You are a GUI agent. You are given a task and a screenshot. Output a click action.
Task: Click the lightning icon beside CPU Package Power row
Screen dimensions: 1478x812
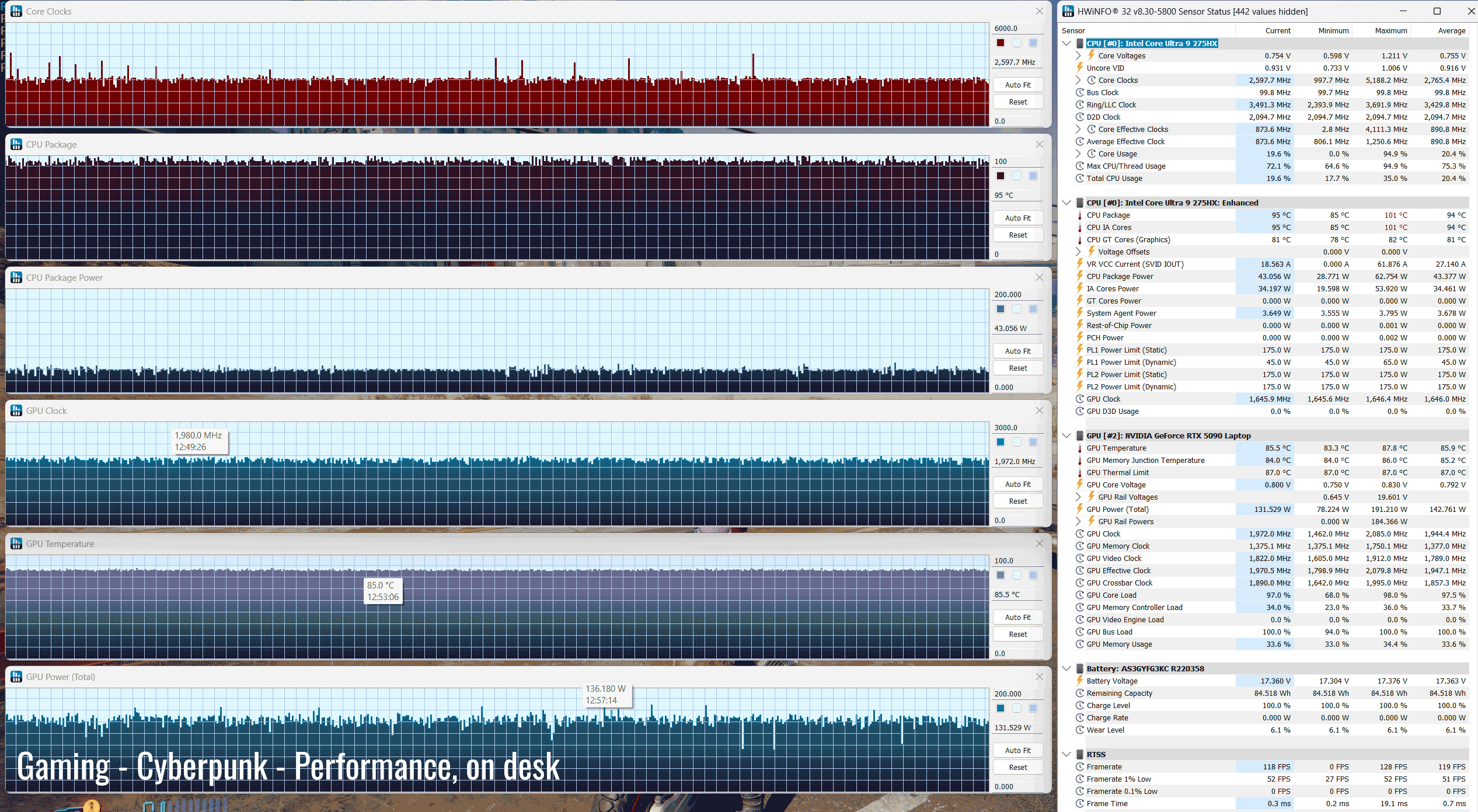(x=1080, y=276)
